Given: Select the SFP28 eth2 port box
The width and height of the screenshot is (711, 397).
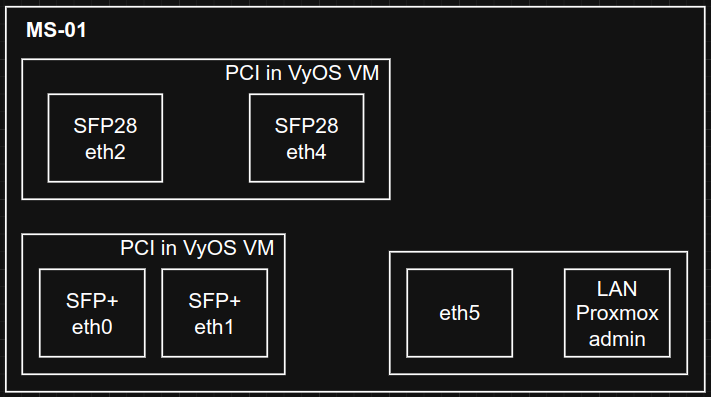Looking at the screenshot, I should tap(105, 138).
